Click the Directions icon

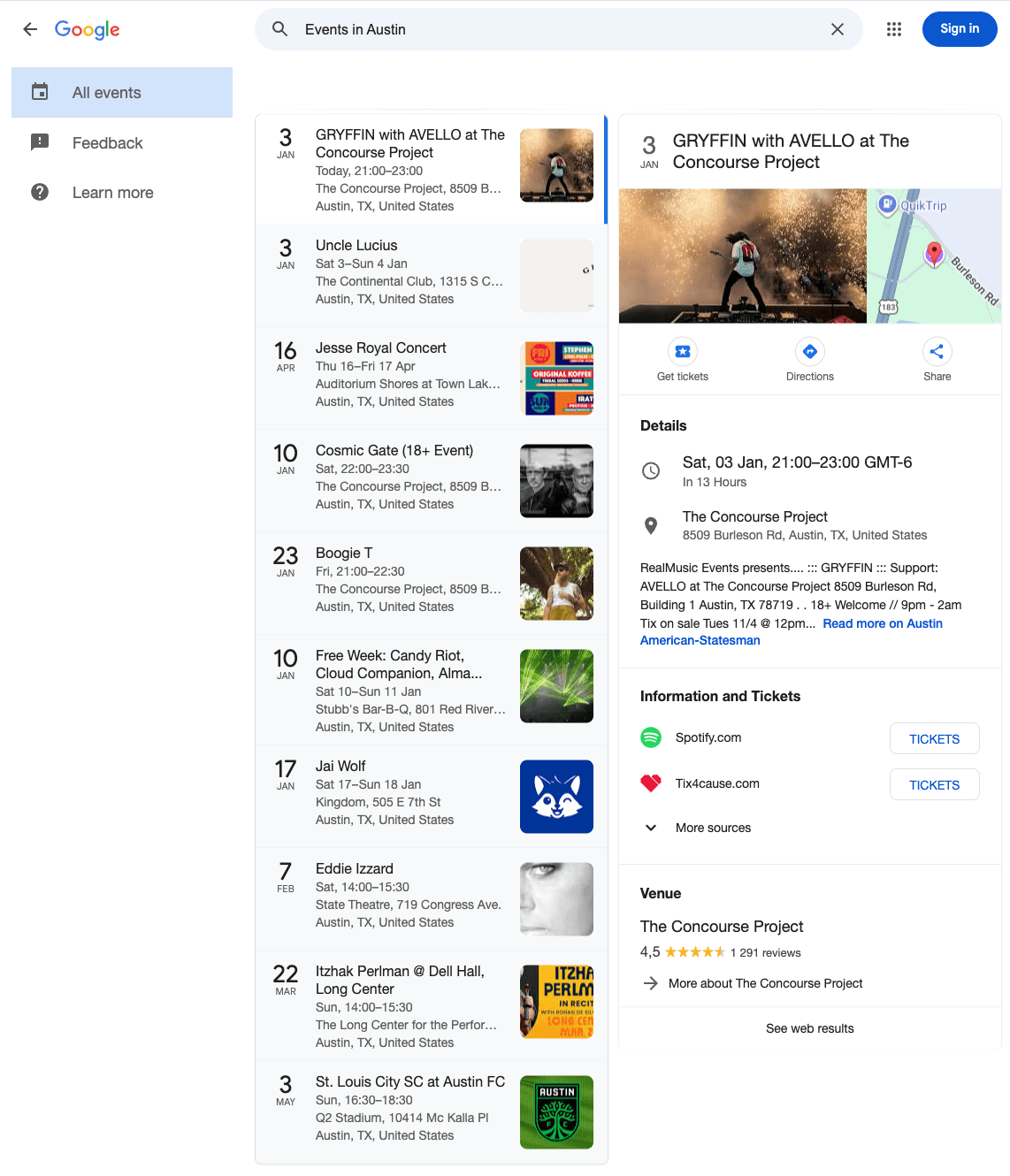point(810,352)
